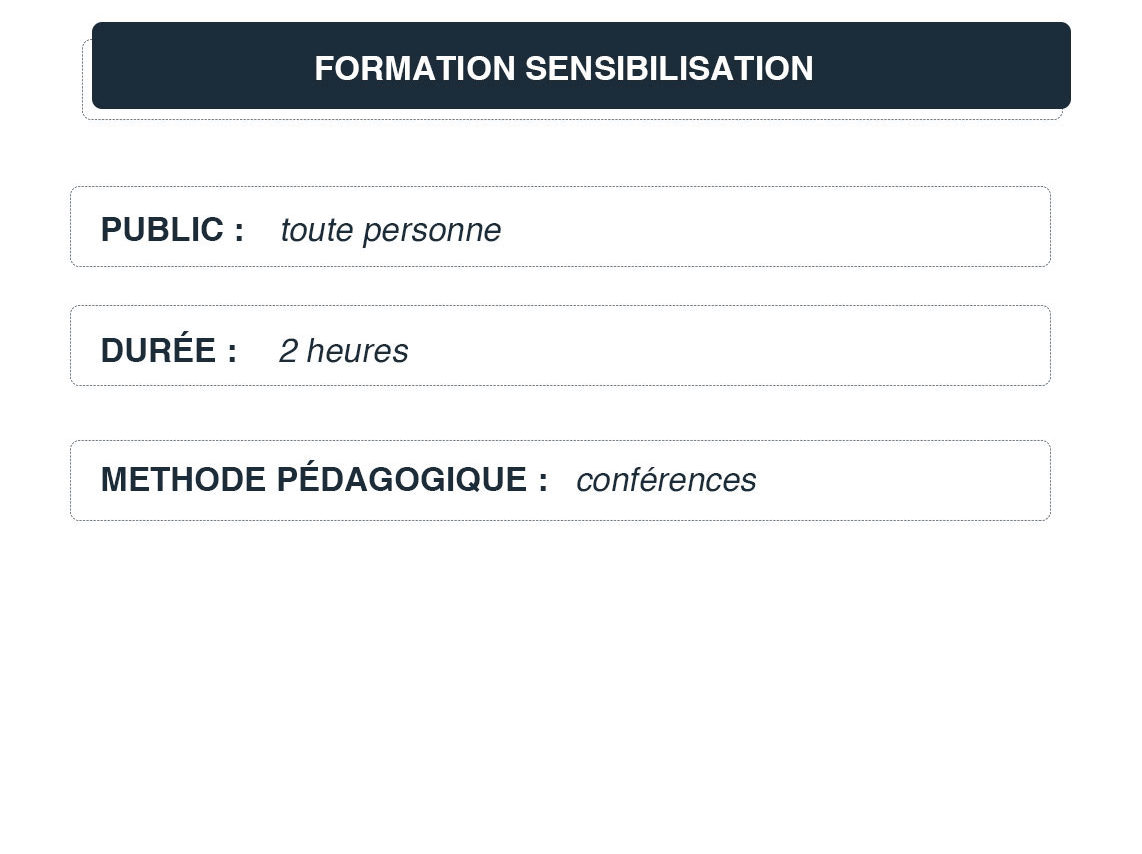Viewport: 1142px width, 854px height.
Task: Click the word FORMATION in the title
Action: pos(414,68)
